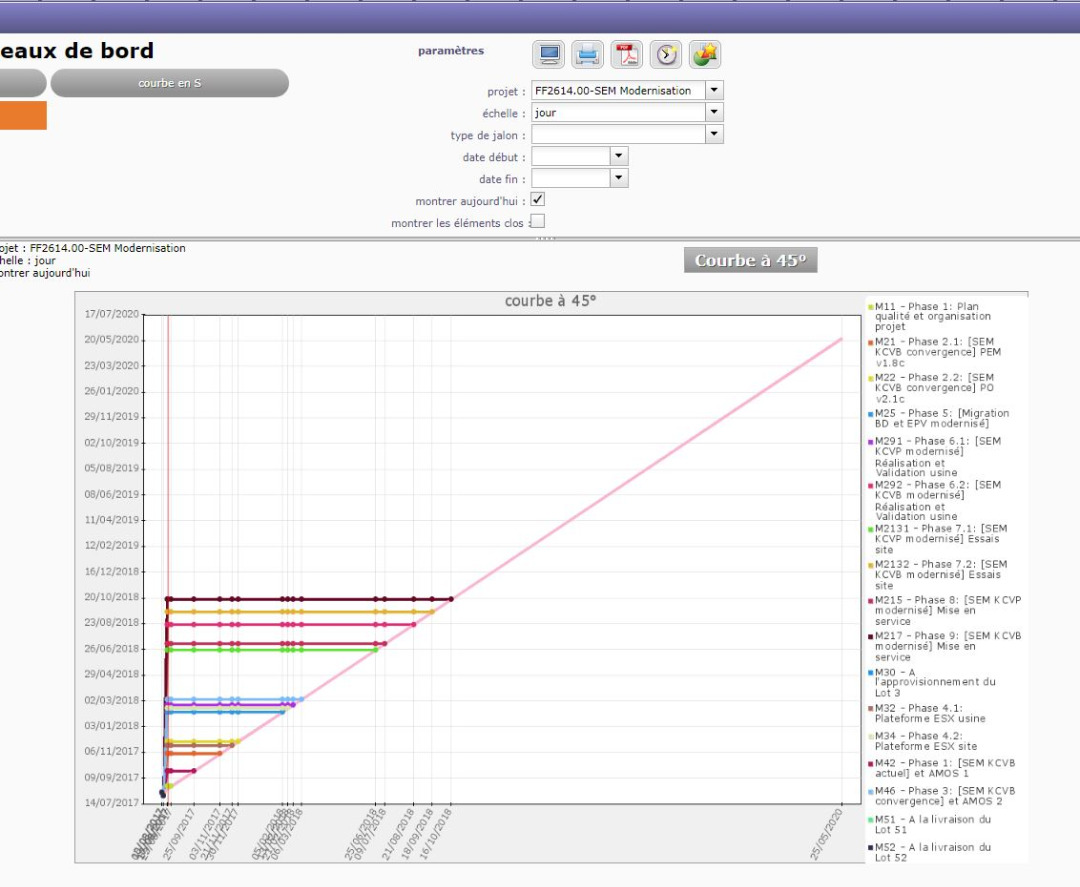Expand the échelle dropdown
The width and height of the screenshot is (1080, 887).
714,113
